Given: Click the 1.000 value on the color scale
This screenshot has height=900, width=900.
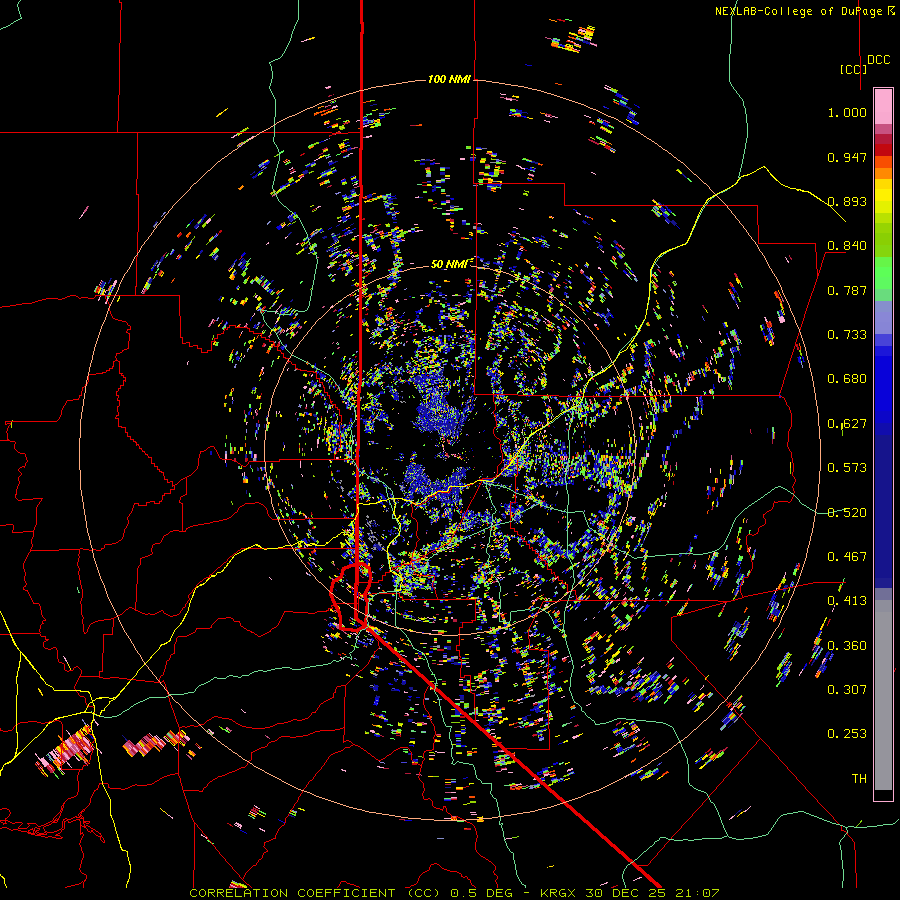Looking at the screenshot, I should click(x=847, y=112).
